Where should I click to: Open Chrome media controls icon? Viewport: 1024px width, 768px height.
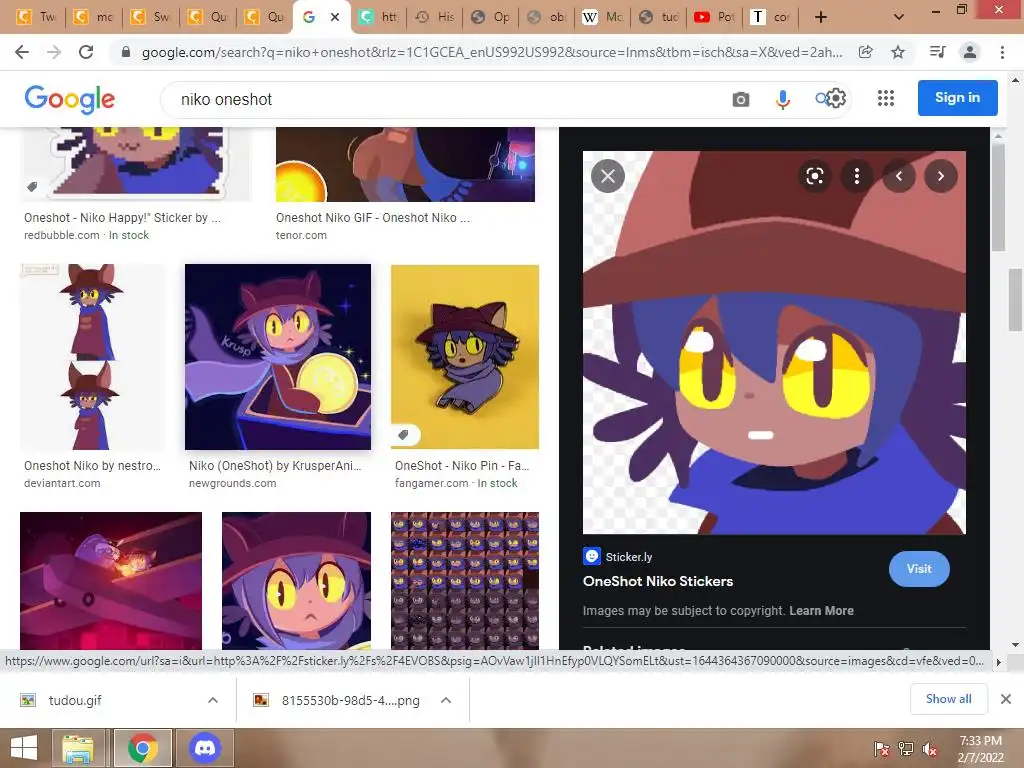tap(937, 52)
